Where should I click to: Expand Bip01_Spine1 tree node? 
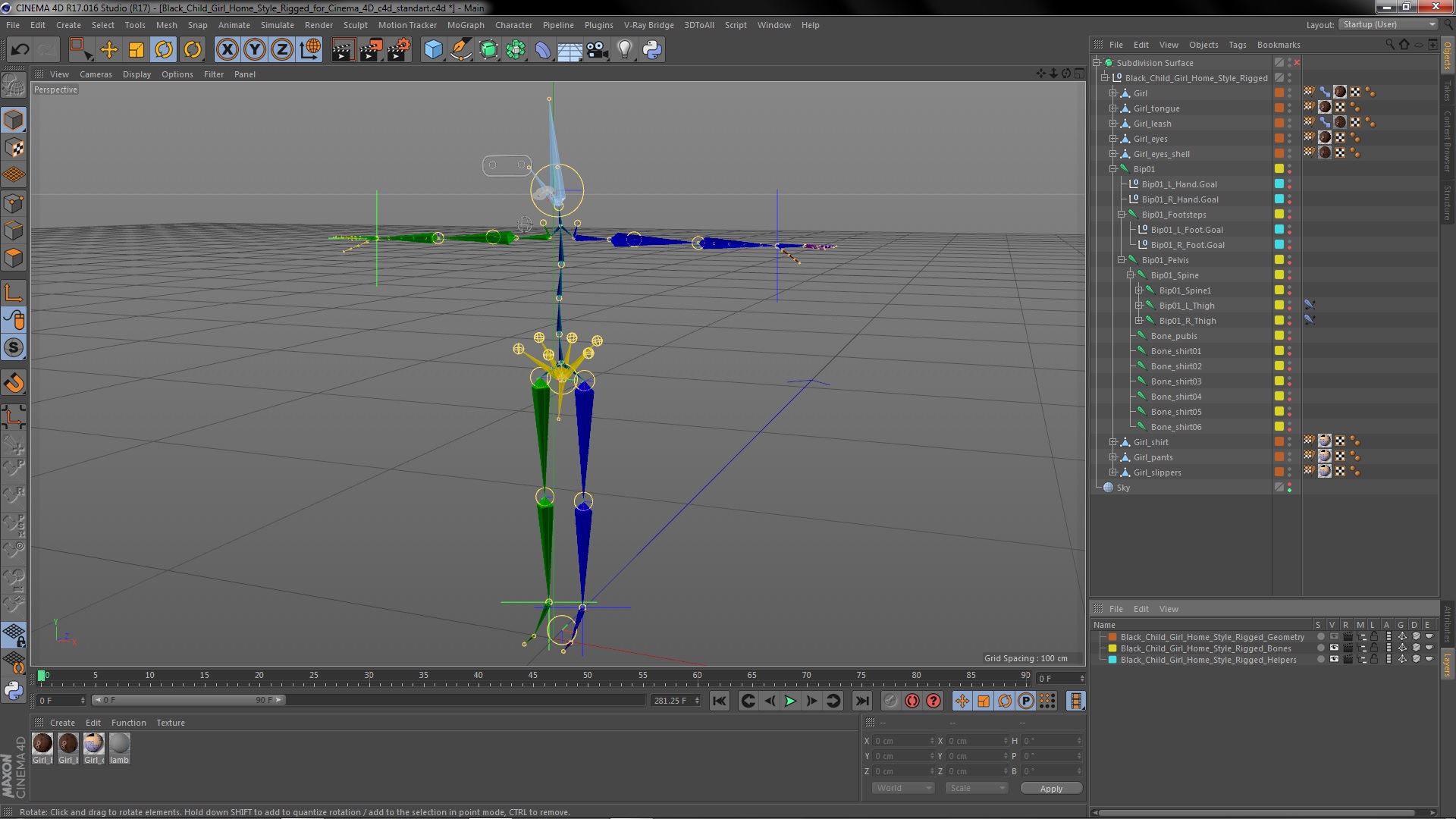[x=1138, y=290]
